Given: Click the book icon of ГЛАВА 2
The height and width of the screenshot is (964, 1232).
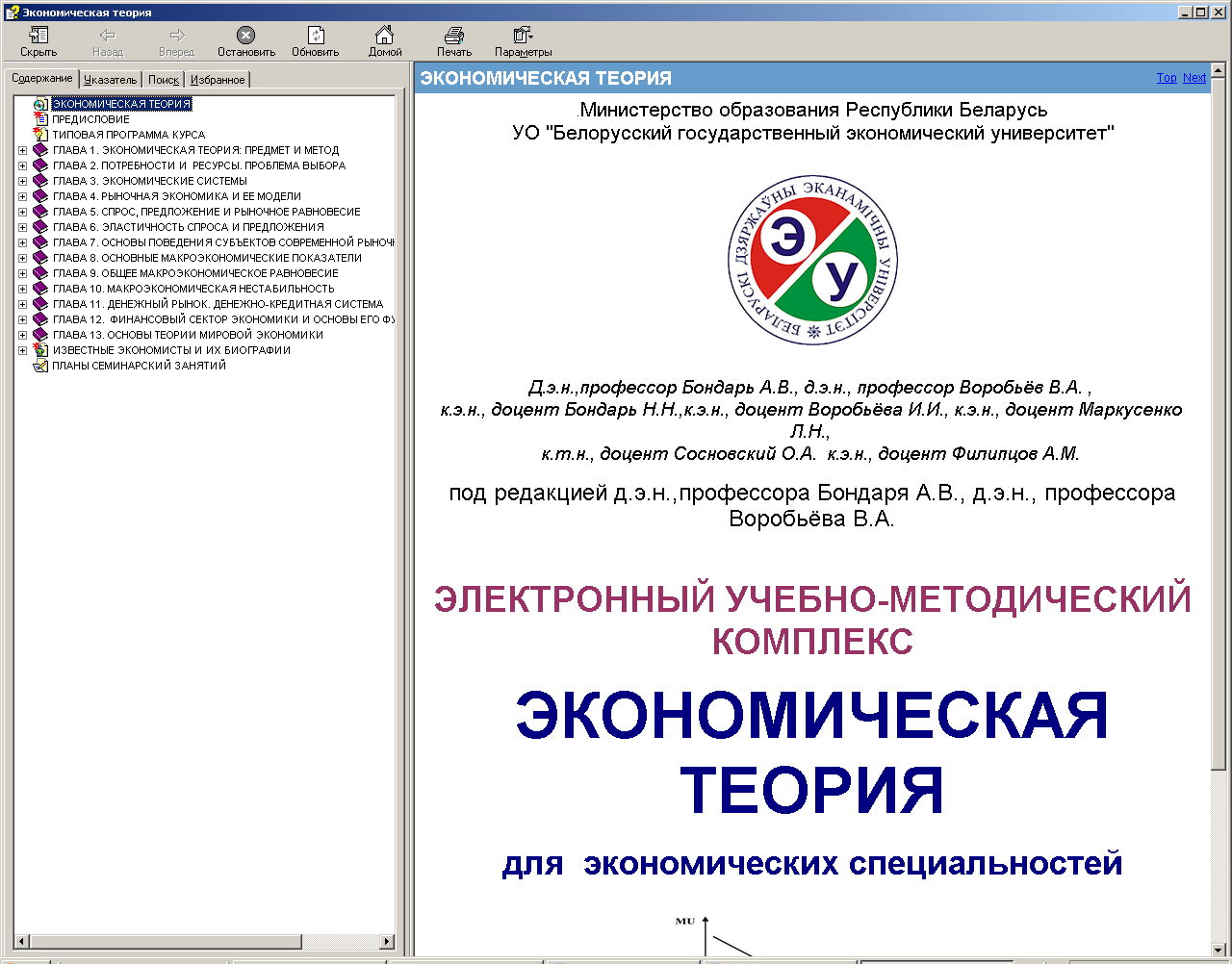Looking at the screenshot, I should tap(40, 165).
